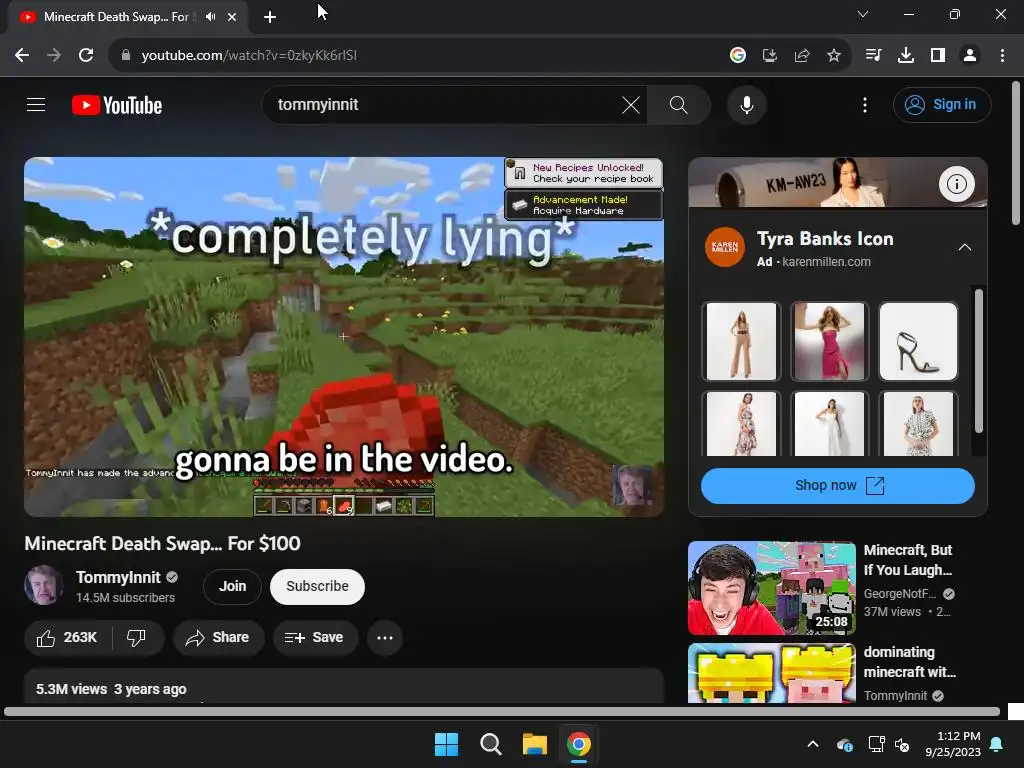
Task: Open tab search chevron in title bar
Action: pos(863,14)
